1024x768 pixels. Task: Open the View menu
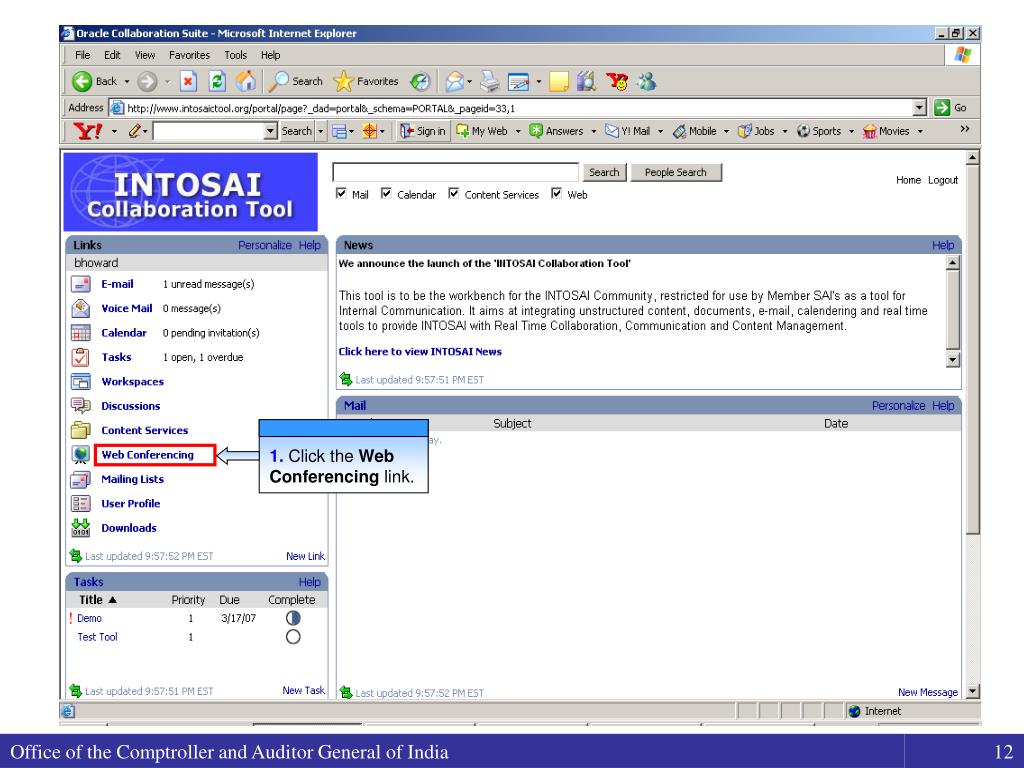[x=145, y=56]
